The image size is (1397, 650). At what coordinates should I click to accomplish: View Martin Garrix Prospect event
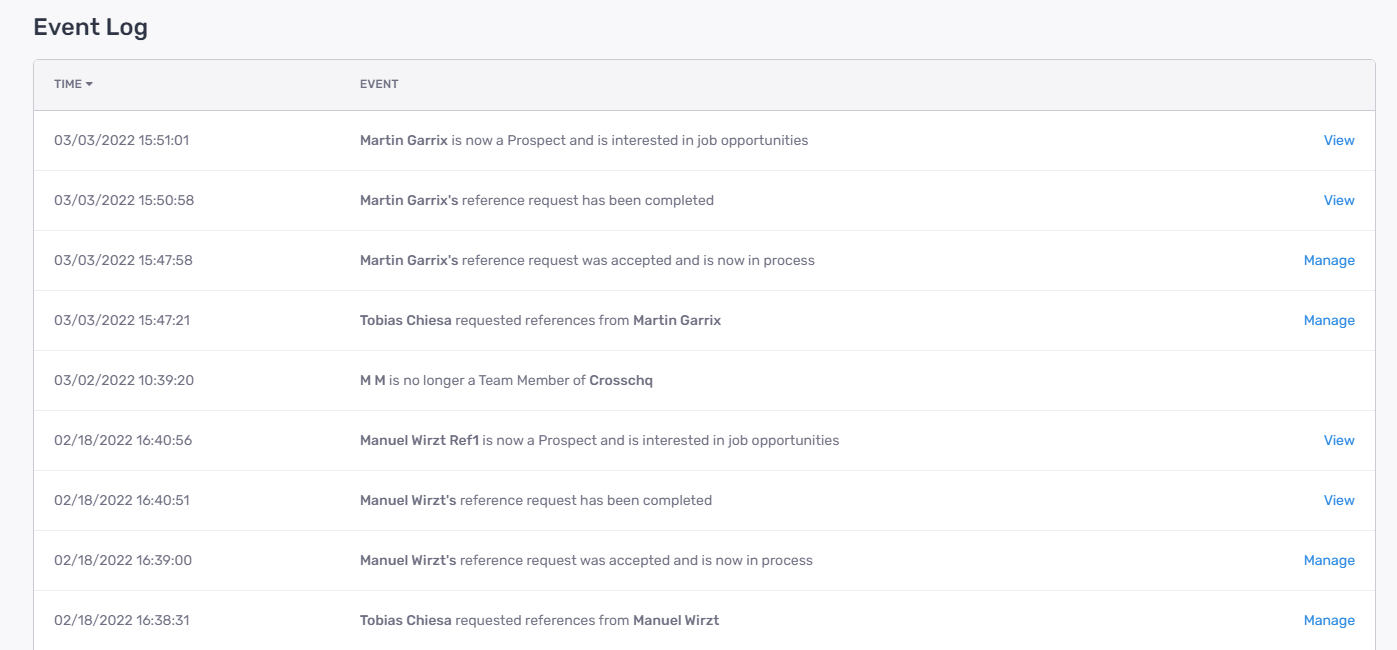click(x=1339, y=140)
